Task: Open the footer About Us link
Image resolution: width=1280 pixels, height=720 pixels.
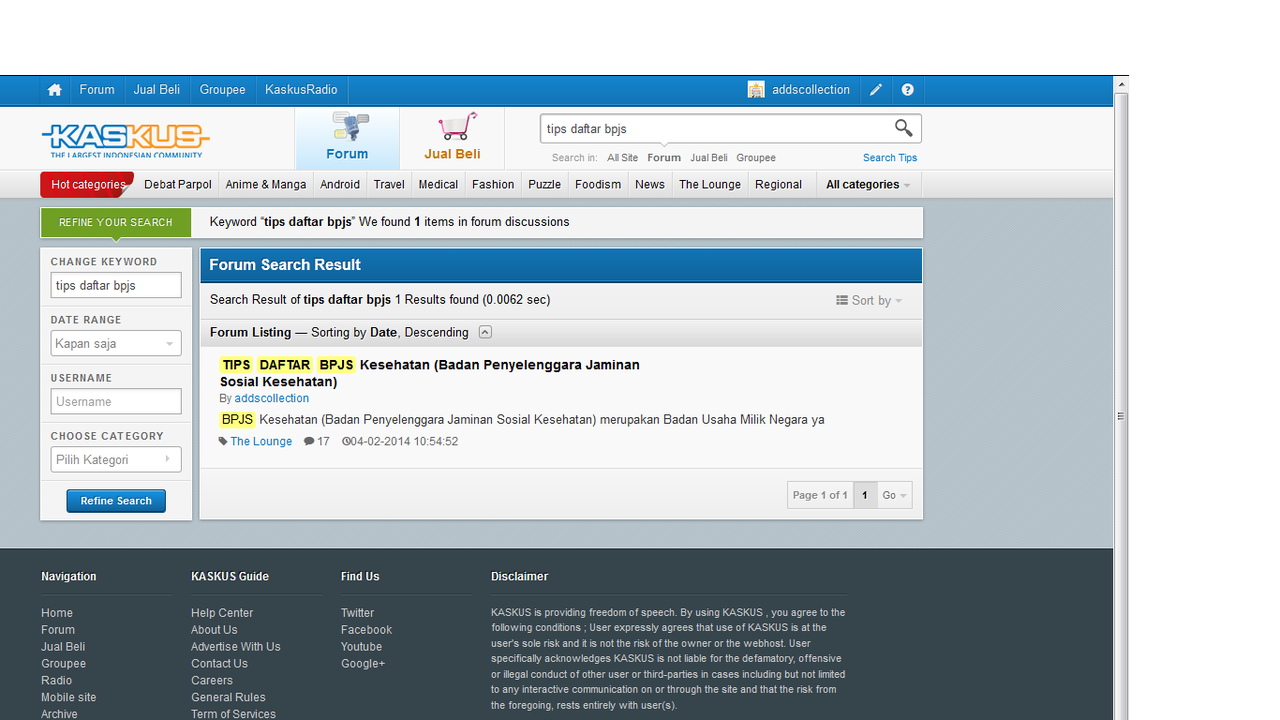Action: point(214,630)
